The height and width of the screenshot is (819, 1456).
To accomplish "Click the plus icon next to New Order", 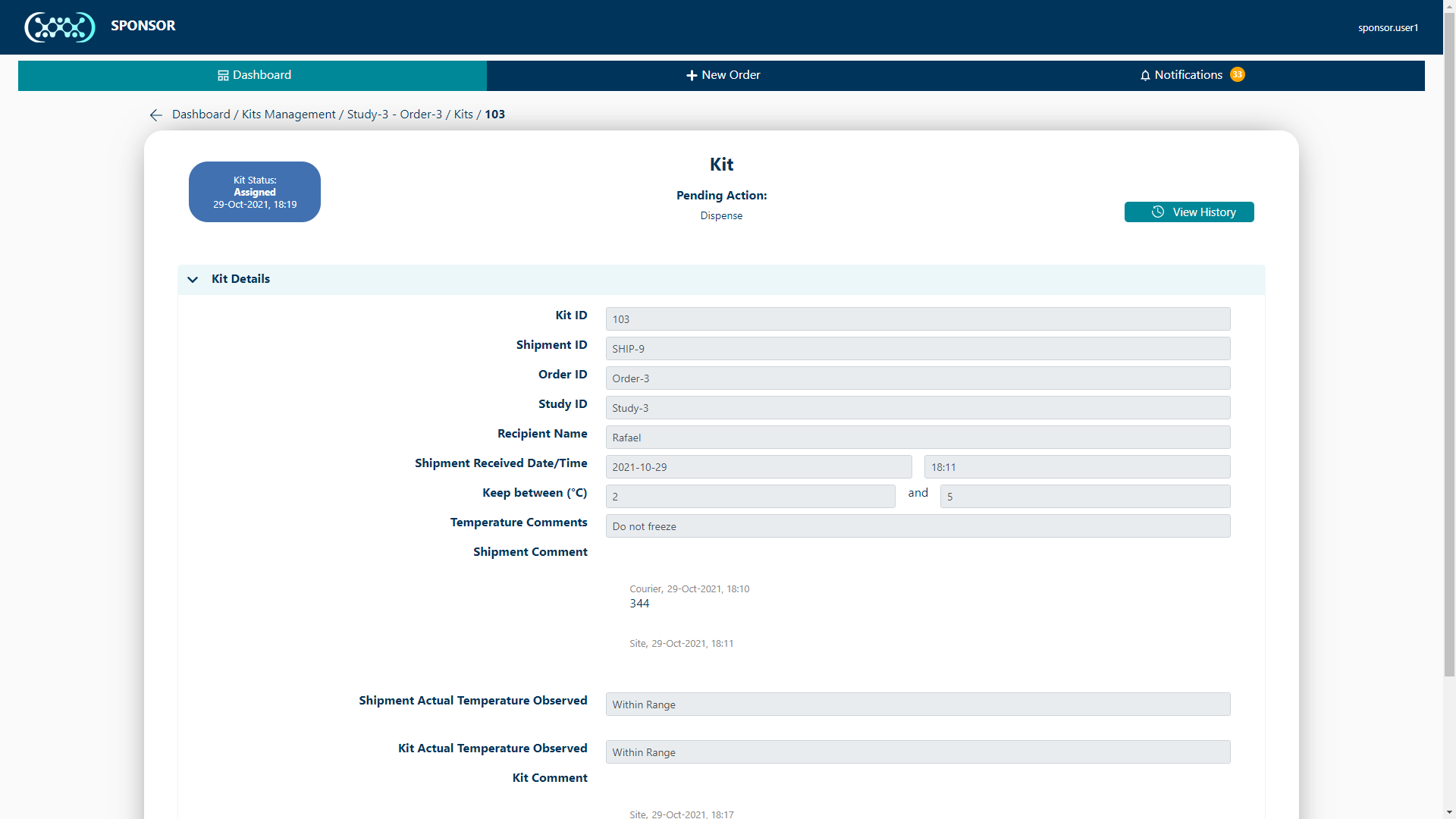I will [692, 75].
